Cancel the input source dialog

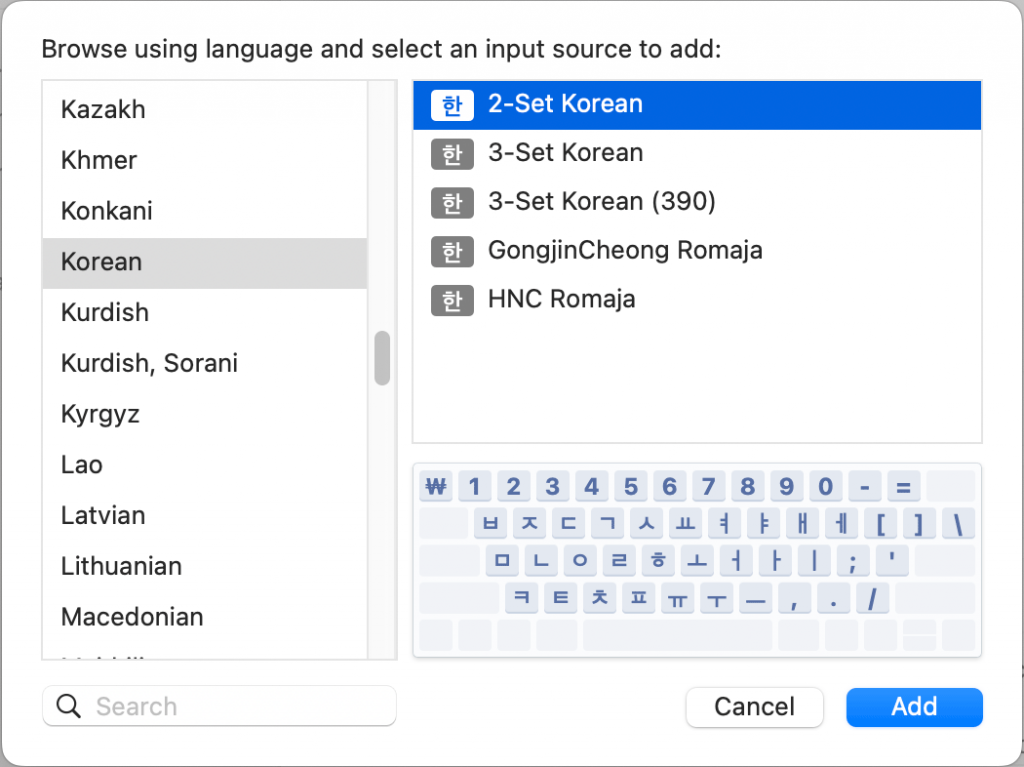[x=754, y=707]
